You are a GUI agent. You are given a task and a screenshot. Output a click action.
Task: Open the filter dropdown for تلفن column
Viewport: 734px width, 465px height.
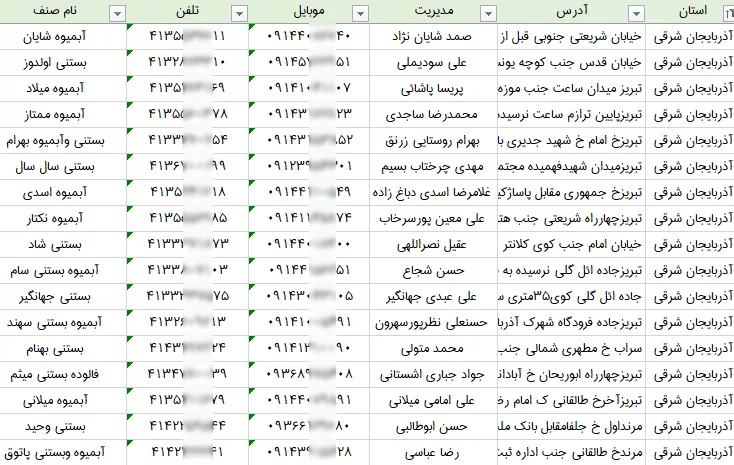[239, 14]
